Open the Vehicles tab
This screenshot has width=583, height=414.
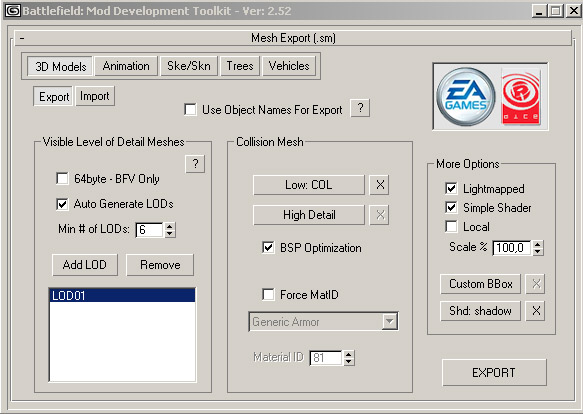click(289, 66)
